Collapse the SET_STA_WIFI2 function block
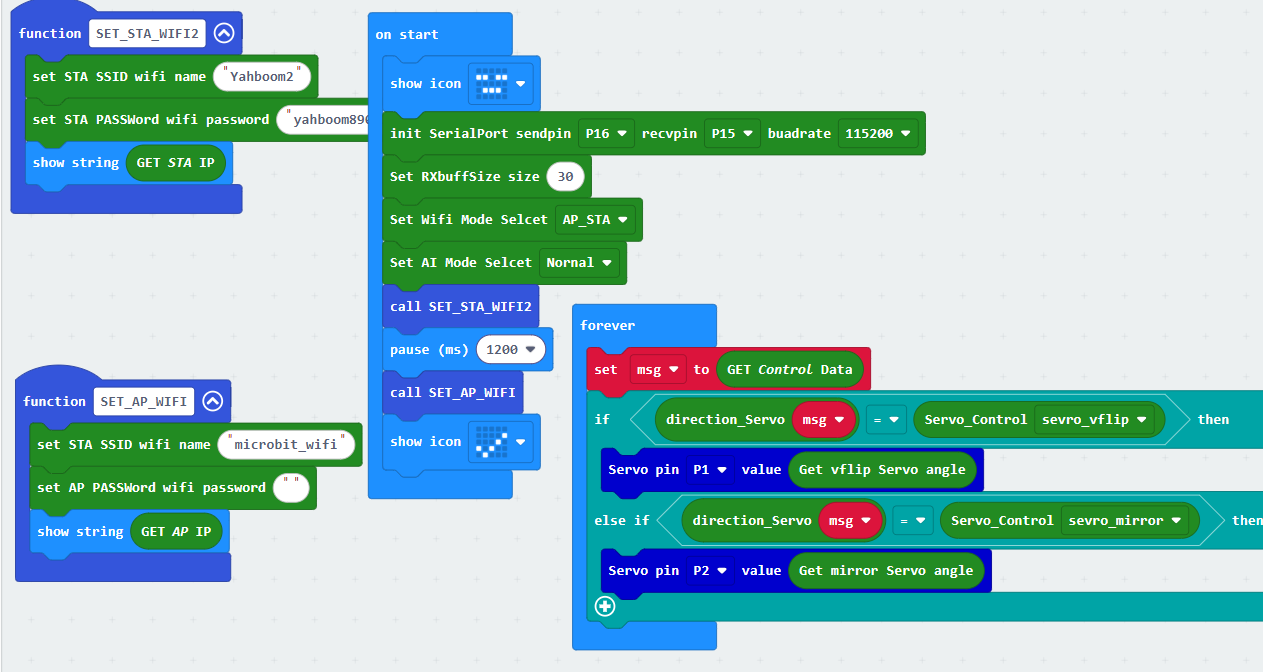The width and height of the screenshot is (1263, 672). pos(224,33)
